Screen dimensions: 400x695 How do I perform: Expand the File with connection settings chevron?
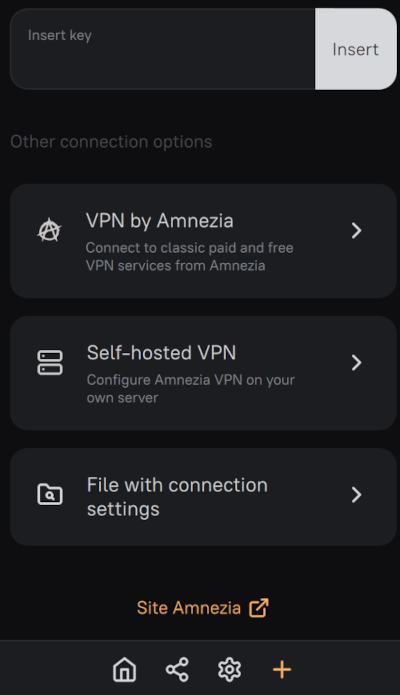(x=357, y=495)
